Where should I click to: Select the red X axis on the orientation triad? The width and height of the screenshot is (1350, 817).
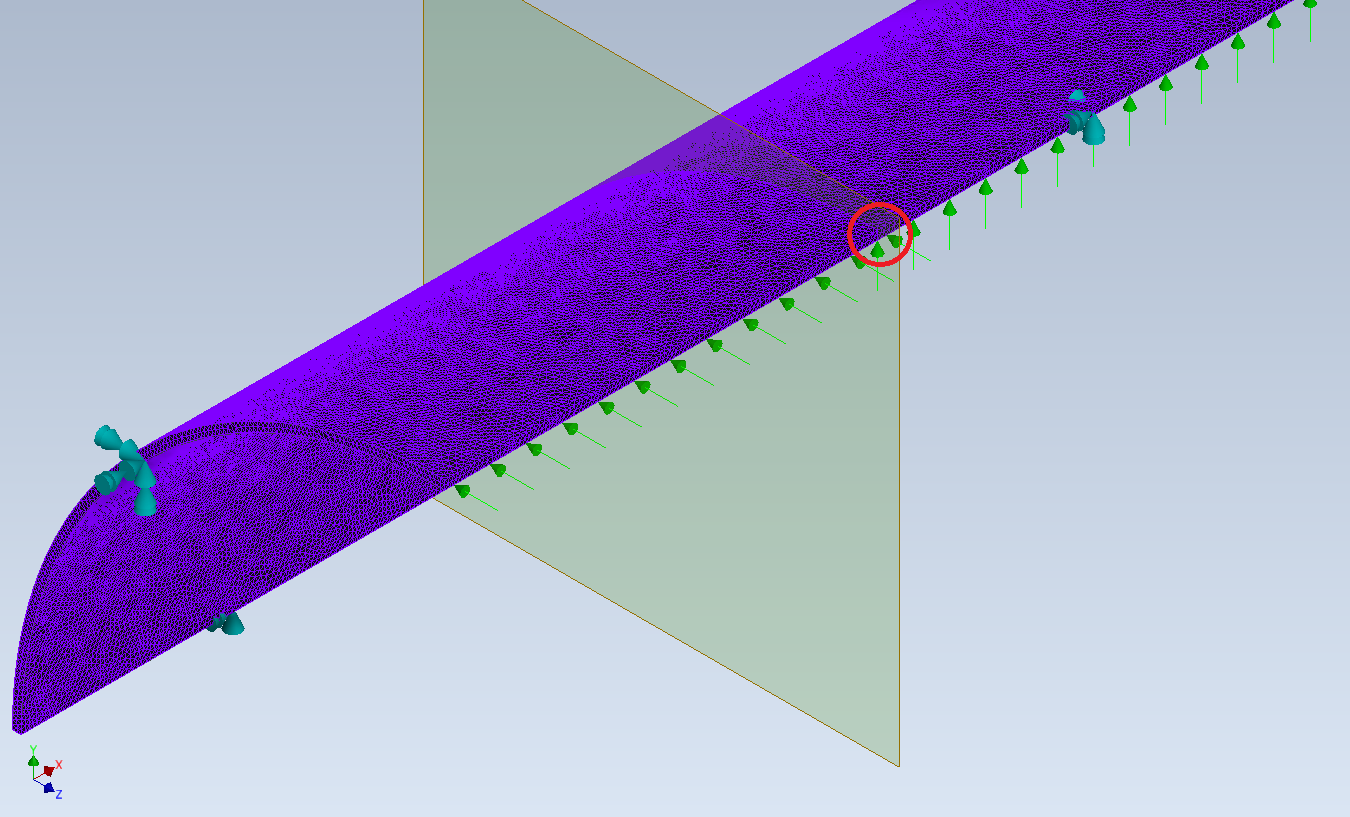click(49, 771)
